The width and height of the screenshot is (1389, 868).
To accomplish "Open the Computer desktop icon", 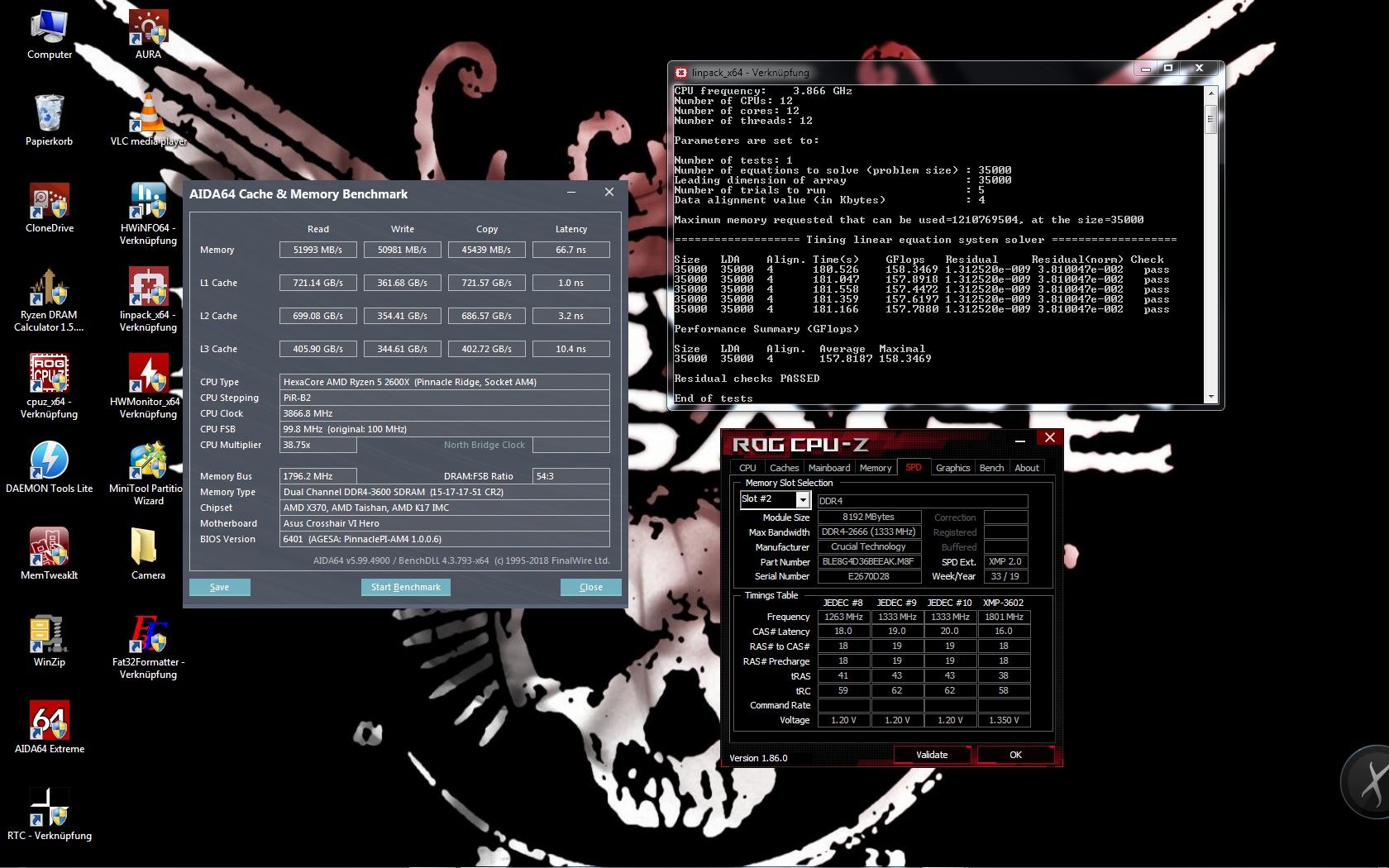I will point(50,35).
